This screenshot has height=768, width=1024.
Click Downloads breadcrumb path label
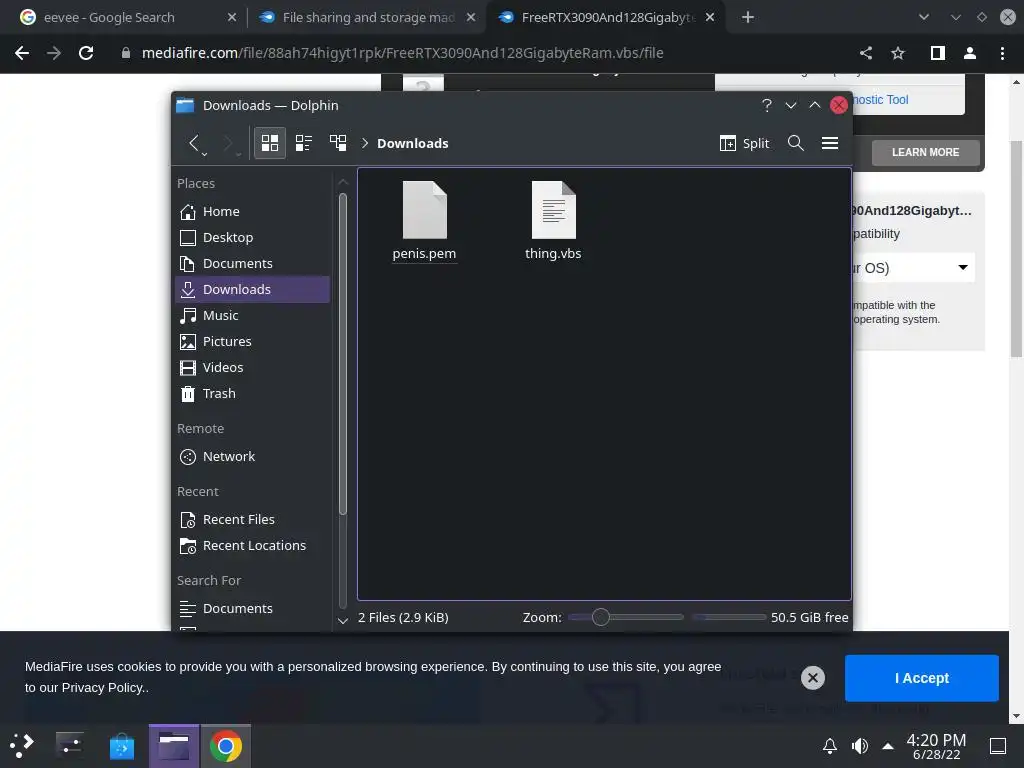[413, 143]
